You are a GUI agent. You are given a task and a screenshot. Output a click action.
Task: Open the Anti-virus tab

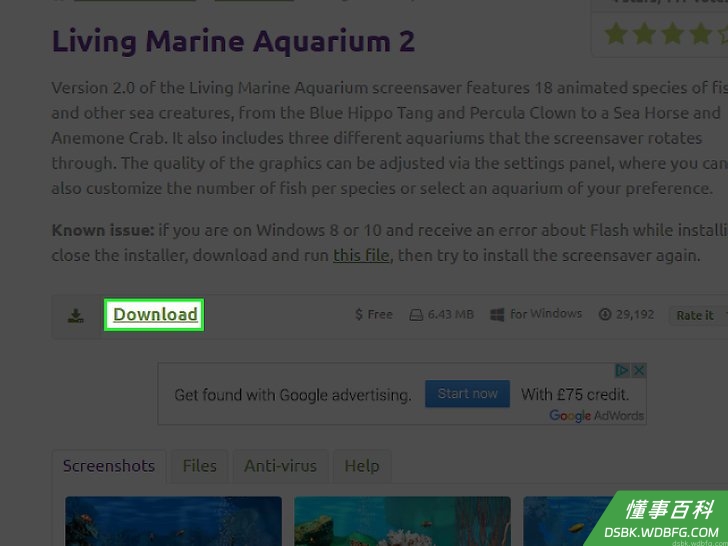tap(280, 466)
